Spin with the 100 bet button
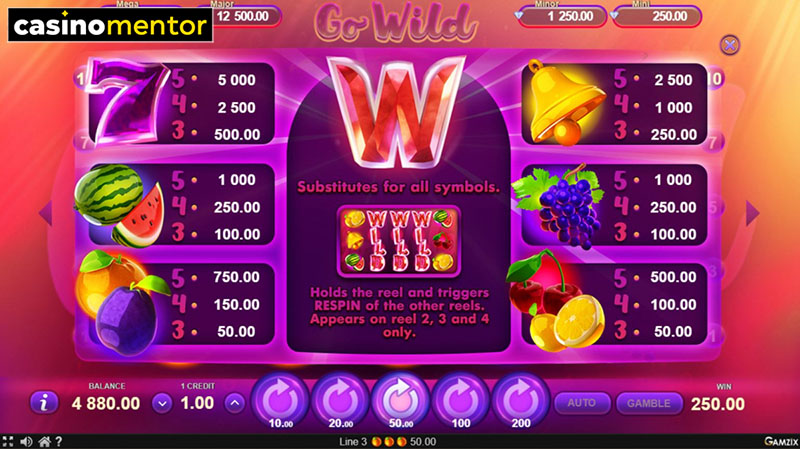 tap(461, 401)
